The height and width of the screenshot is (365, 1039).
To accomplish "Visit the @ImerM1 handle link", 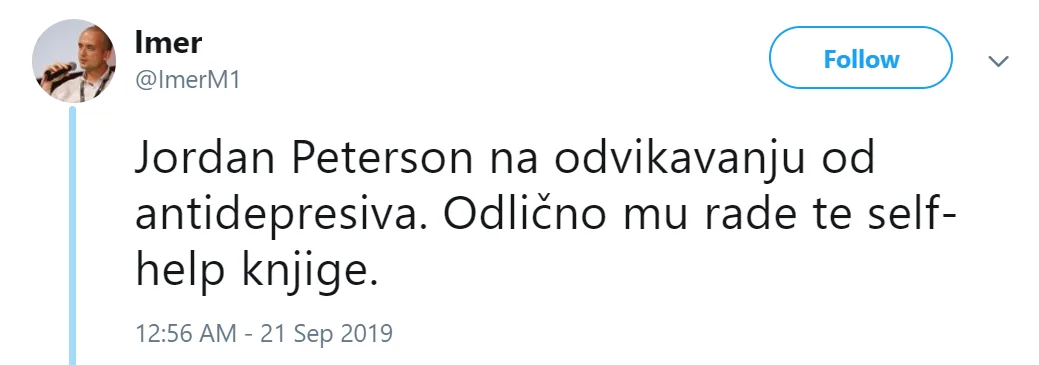I will [x=188, y=81].
